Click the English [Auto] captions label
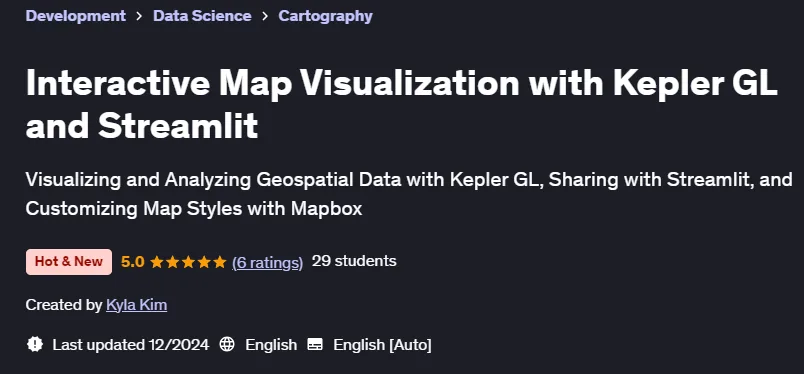Screen dimensions: 804x374 382,345
